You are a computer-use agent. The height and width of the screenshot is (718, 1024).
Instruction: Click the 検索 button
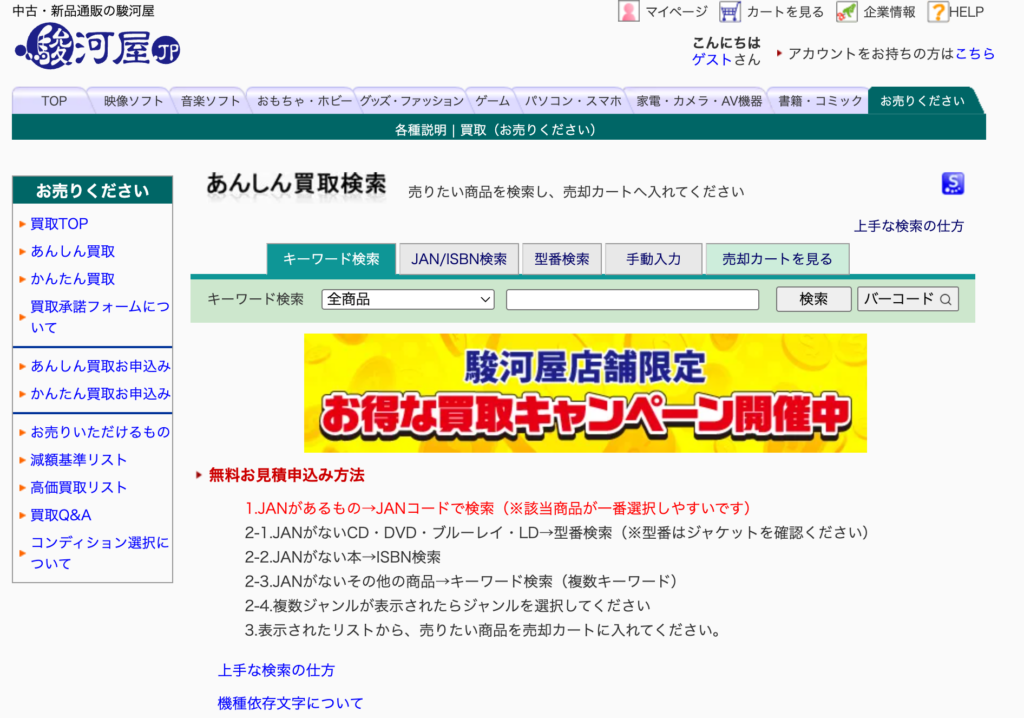[x=814, y=299]
